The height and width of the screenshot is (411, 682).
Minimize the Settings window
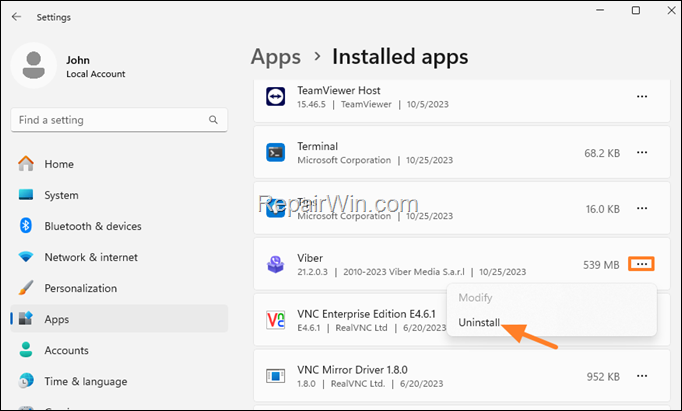600,10
